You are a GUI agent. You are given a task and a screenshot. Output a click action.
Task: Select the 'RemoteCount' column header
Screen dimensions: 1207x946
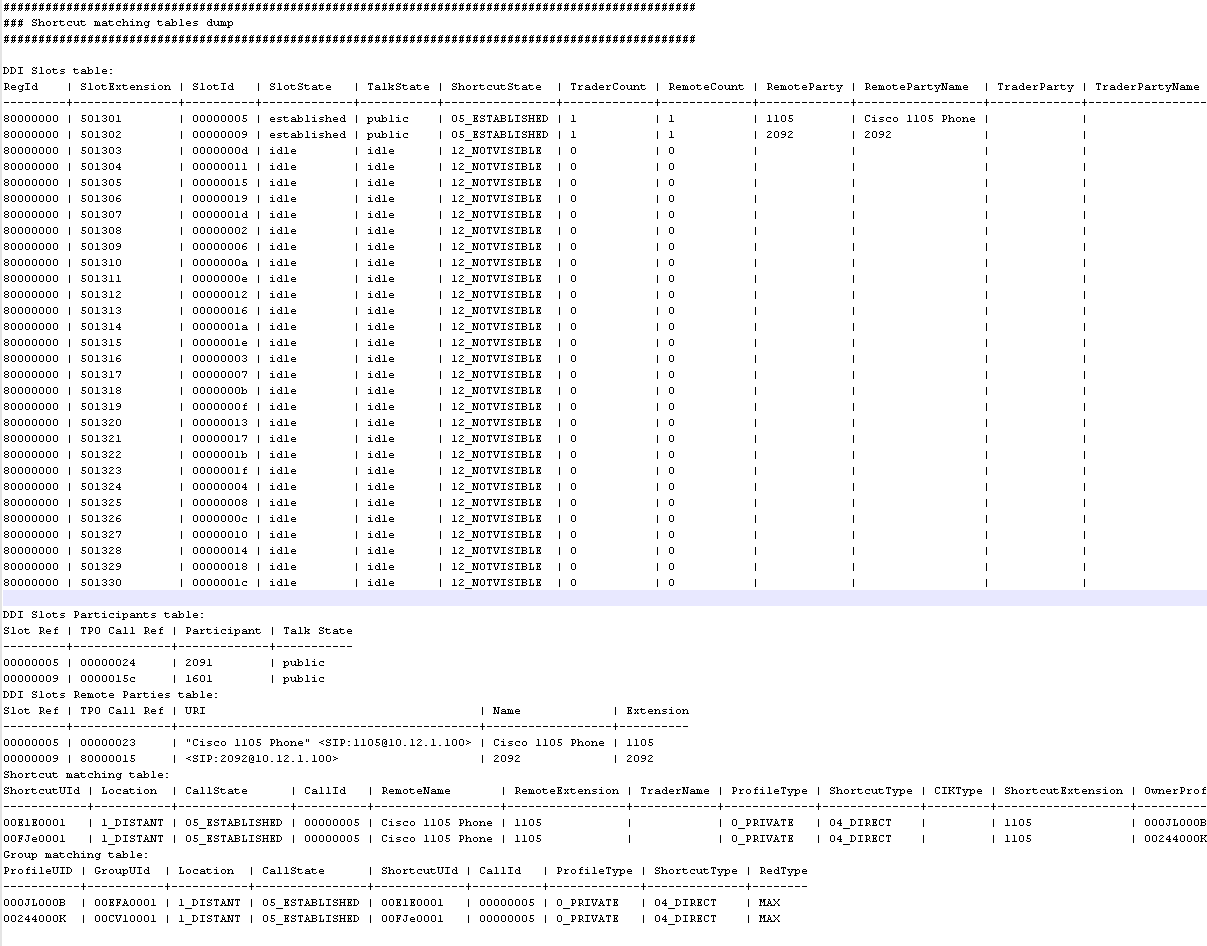(706, 87)
